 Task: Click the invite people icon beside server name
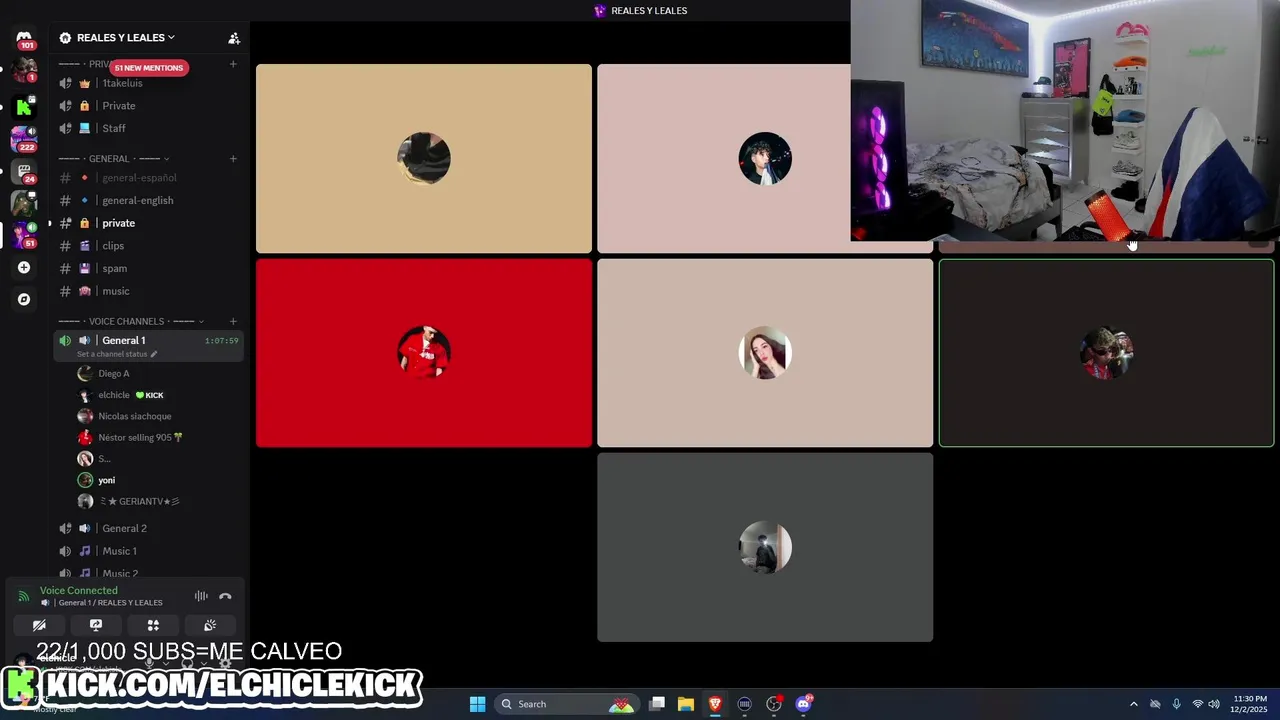click(x=234, y=38)
